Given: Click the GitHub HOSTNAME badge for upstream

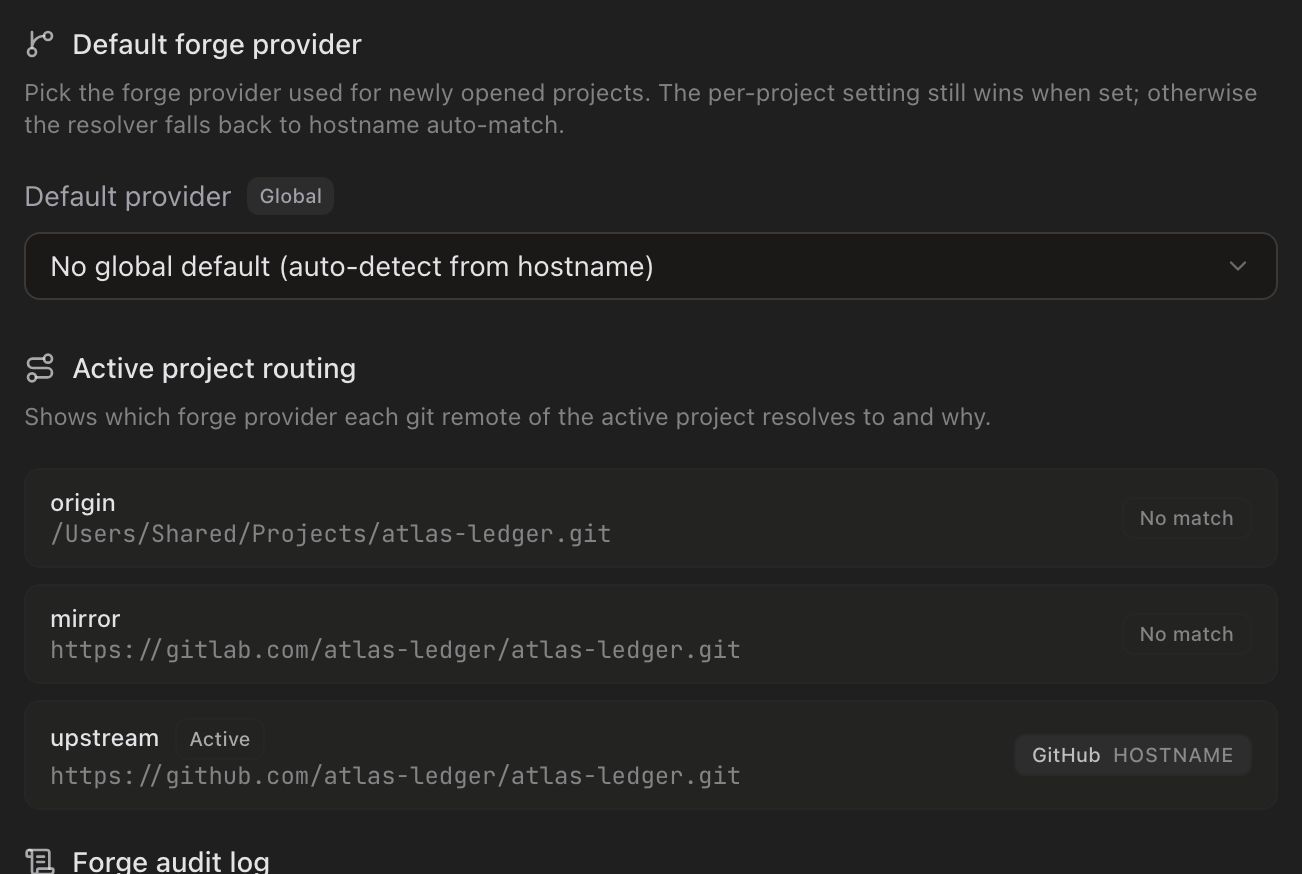Looking at the screenshot, I should point(1132,755).
